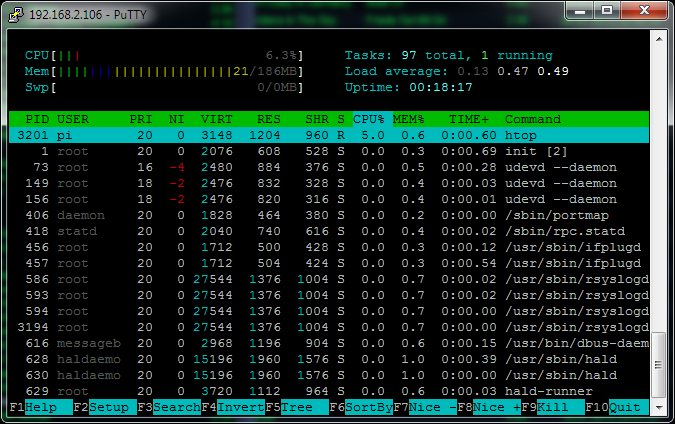This screenshot has width=675, height=424.
Task: Click the PID column header
Action: (x=36, y=119)
